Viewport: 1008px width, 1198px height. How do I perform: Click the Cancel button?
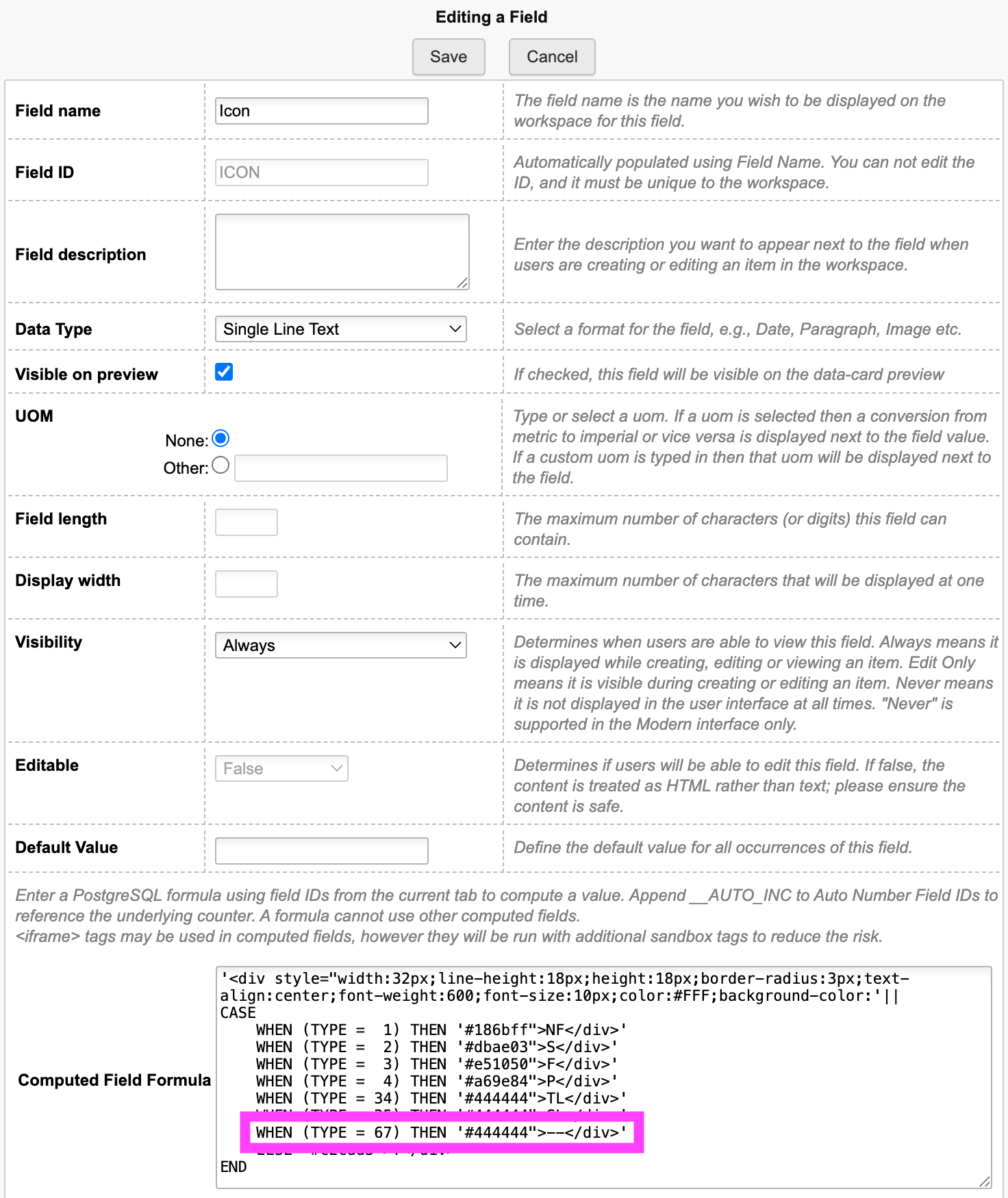click(x=552, y=57)
